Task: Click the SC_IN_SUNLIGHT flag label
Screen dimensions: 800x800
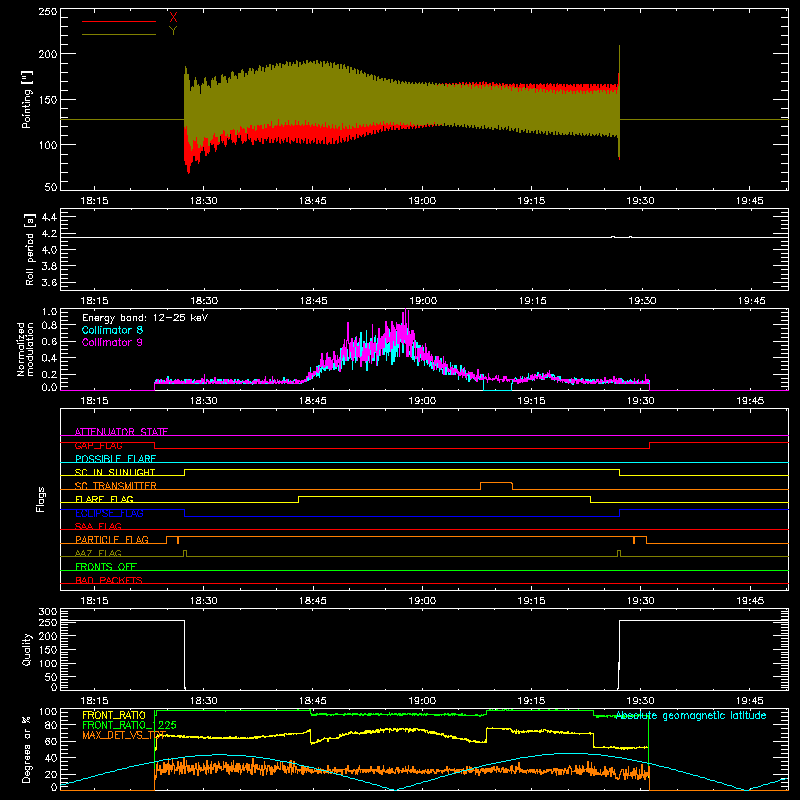Action: click(x=115, y=472)
